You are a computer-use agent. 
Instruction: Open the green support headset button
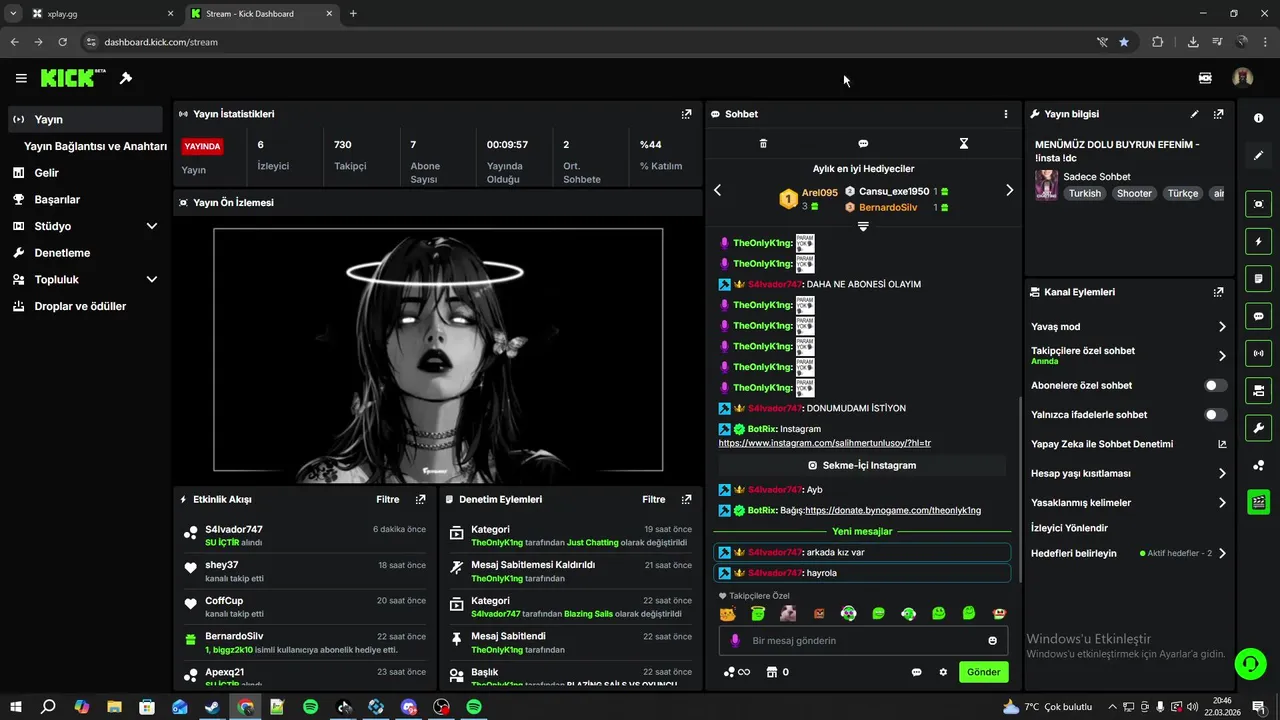pyautogui.click(x=1249, y=663)
